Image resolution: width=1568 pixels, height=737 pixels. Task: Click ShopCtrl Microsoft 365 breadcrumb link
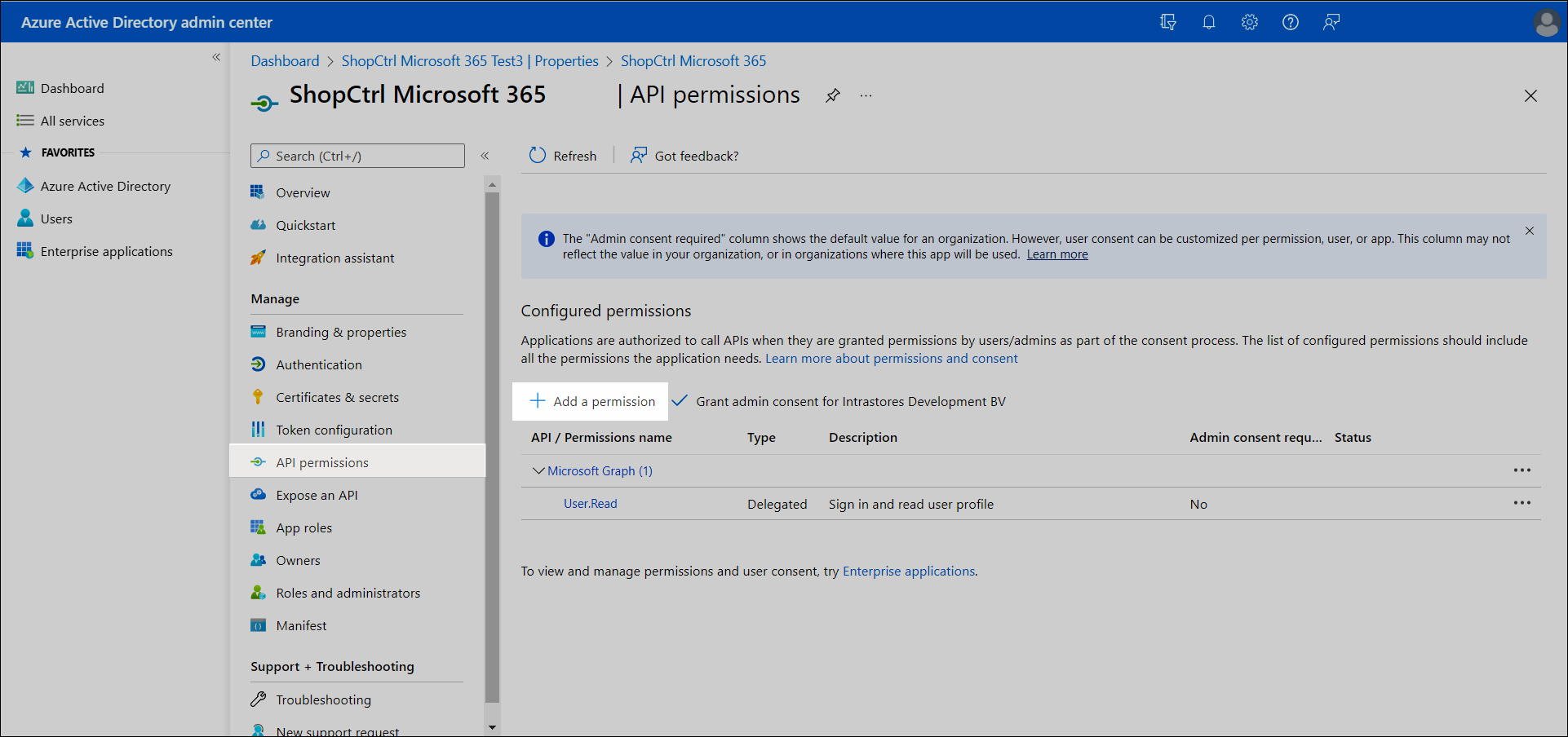[x=693, y=61]
